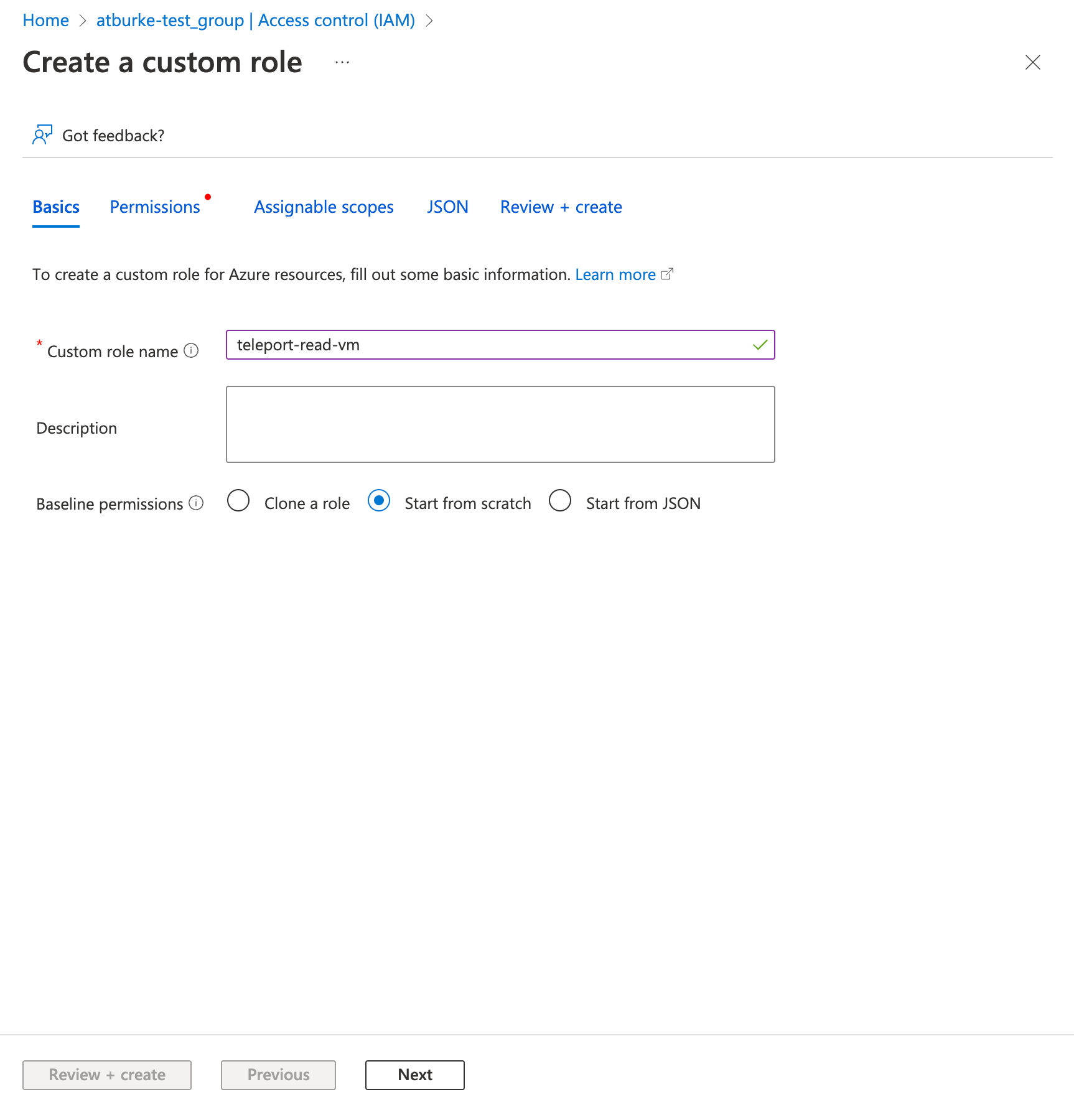
Task: Click inside the Description text box
Action: coord(500,424)
